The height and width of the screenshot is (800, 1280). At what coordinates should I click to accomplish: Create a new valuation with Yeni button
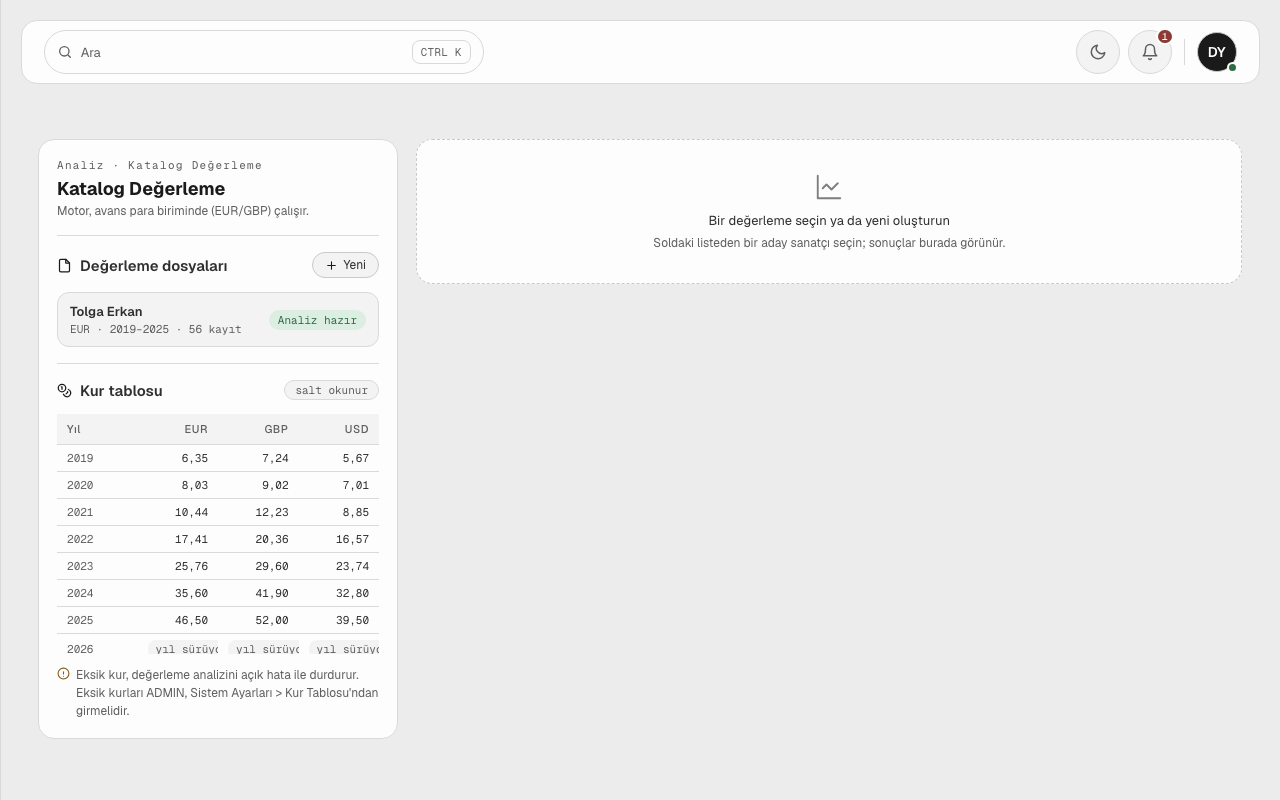tap(345, 265)
